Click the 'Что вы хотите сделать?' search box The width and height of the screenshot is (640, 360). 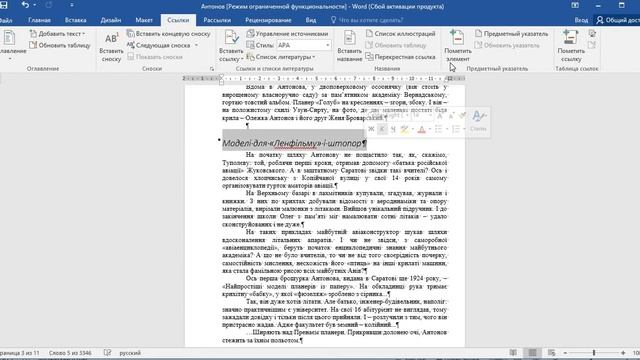click(367, 20)
